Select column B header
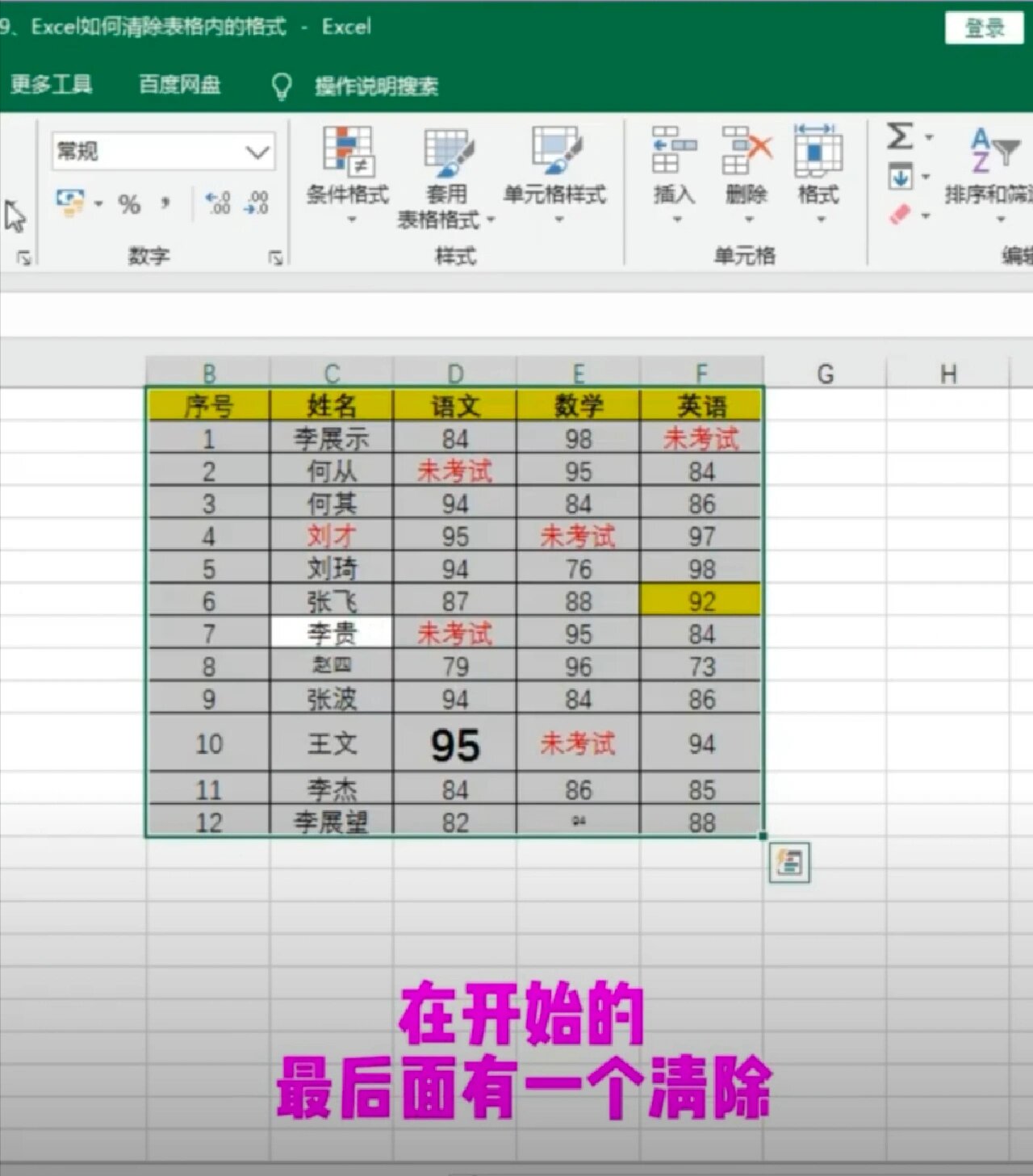 coord(209,374)
